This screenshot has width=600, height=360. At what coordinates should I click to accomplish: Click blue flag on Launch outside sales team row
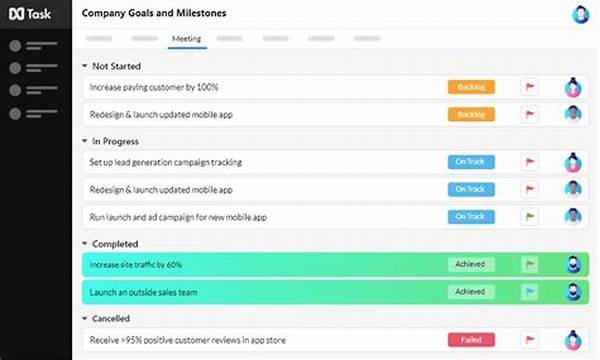coord(530,292)
